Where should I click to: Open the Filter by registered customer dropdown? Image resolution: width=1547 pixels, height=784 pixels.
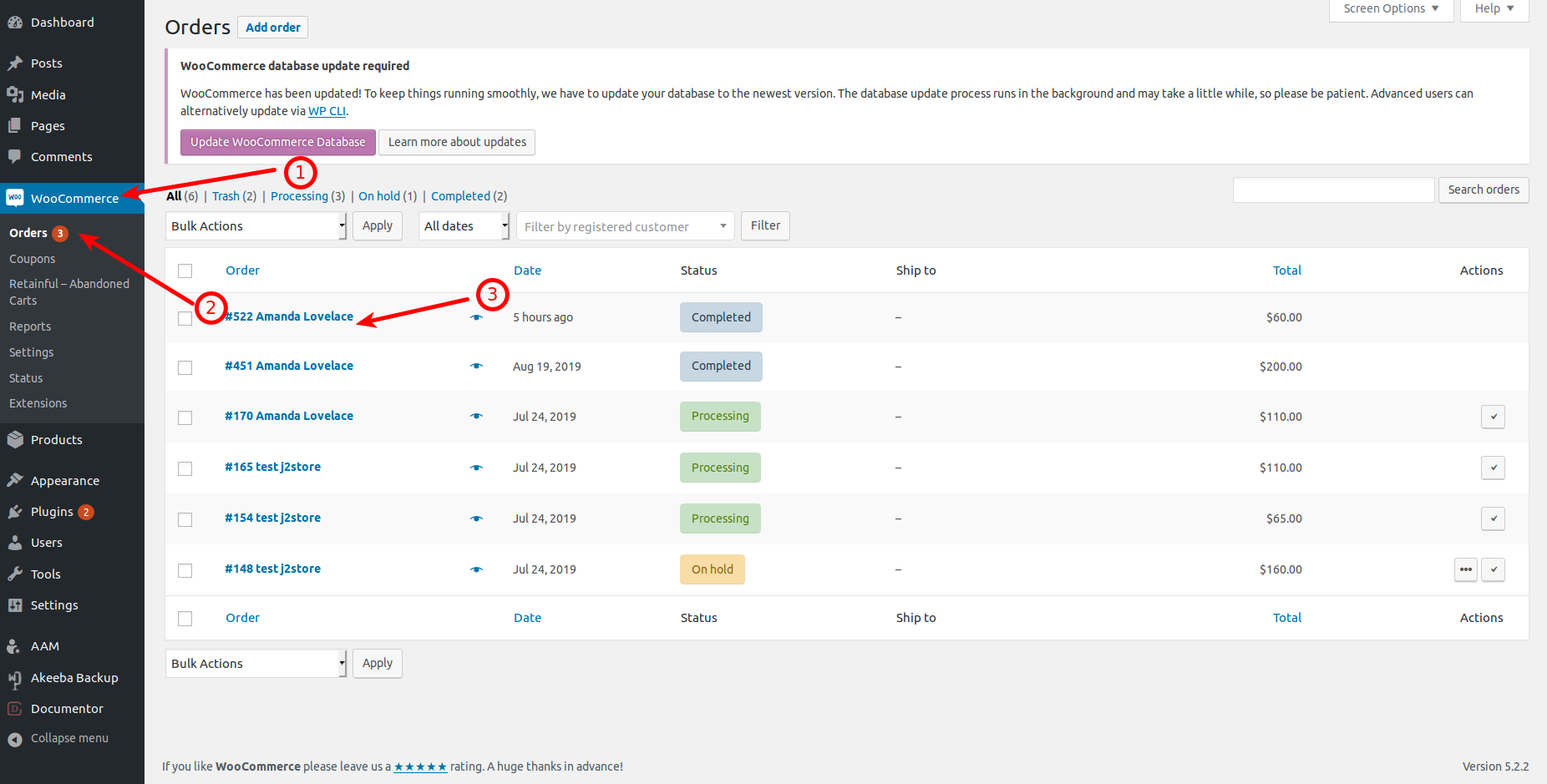(x=626, y=226)
